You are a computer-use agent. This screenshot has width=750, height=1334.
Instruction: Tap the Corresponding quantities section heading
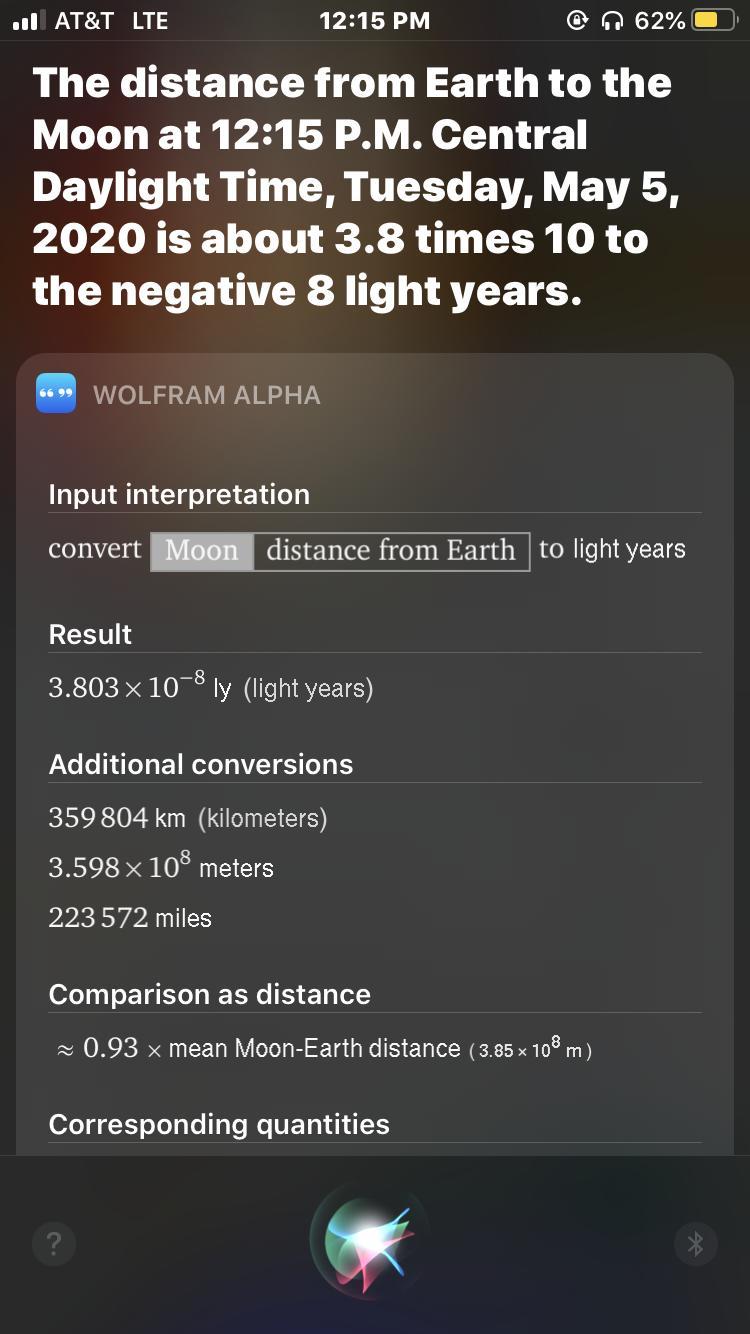[x=219, y=1124]
